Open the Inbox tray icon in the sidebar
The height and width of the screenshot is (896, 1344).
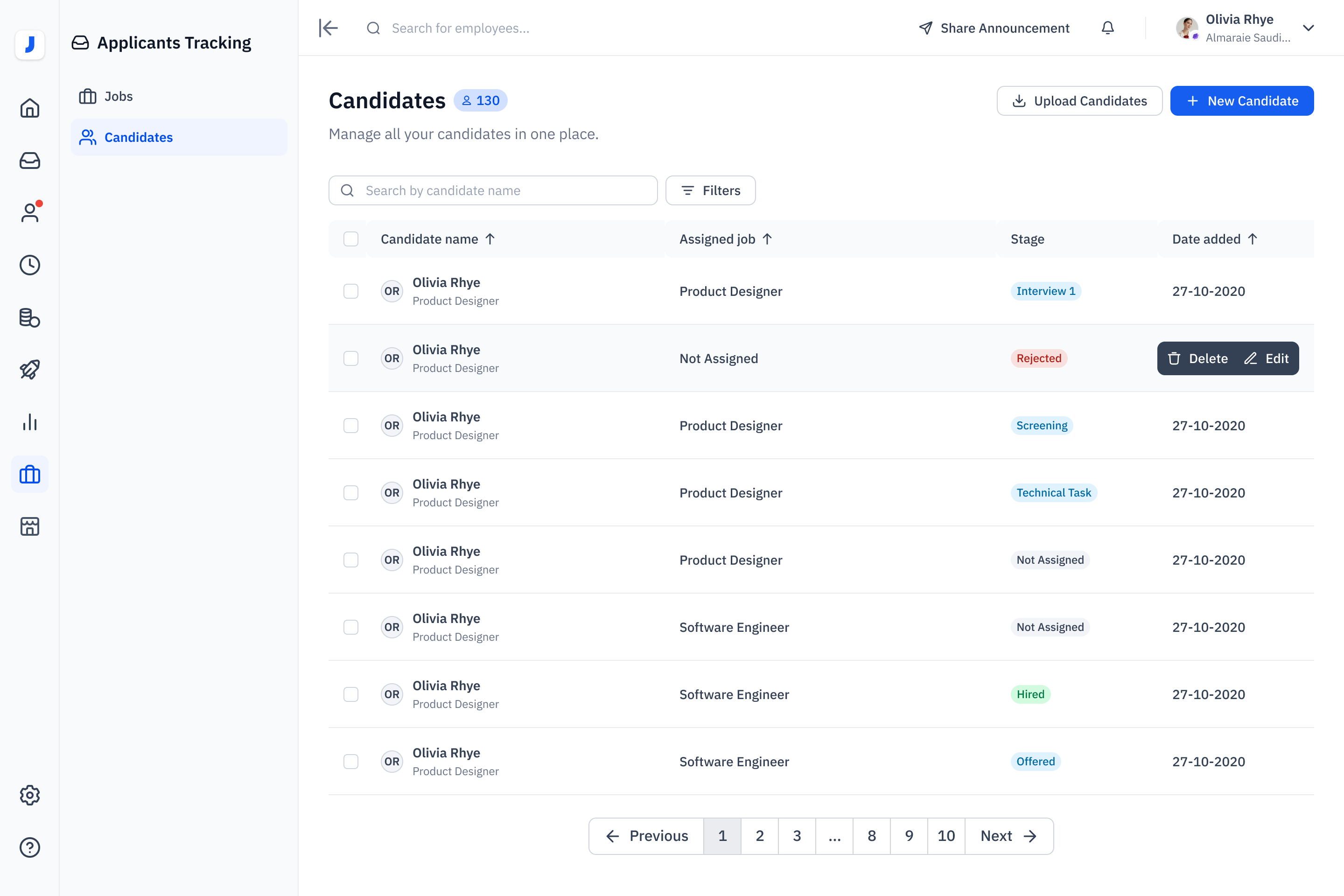pyautogui.click(x=30, y=161)
